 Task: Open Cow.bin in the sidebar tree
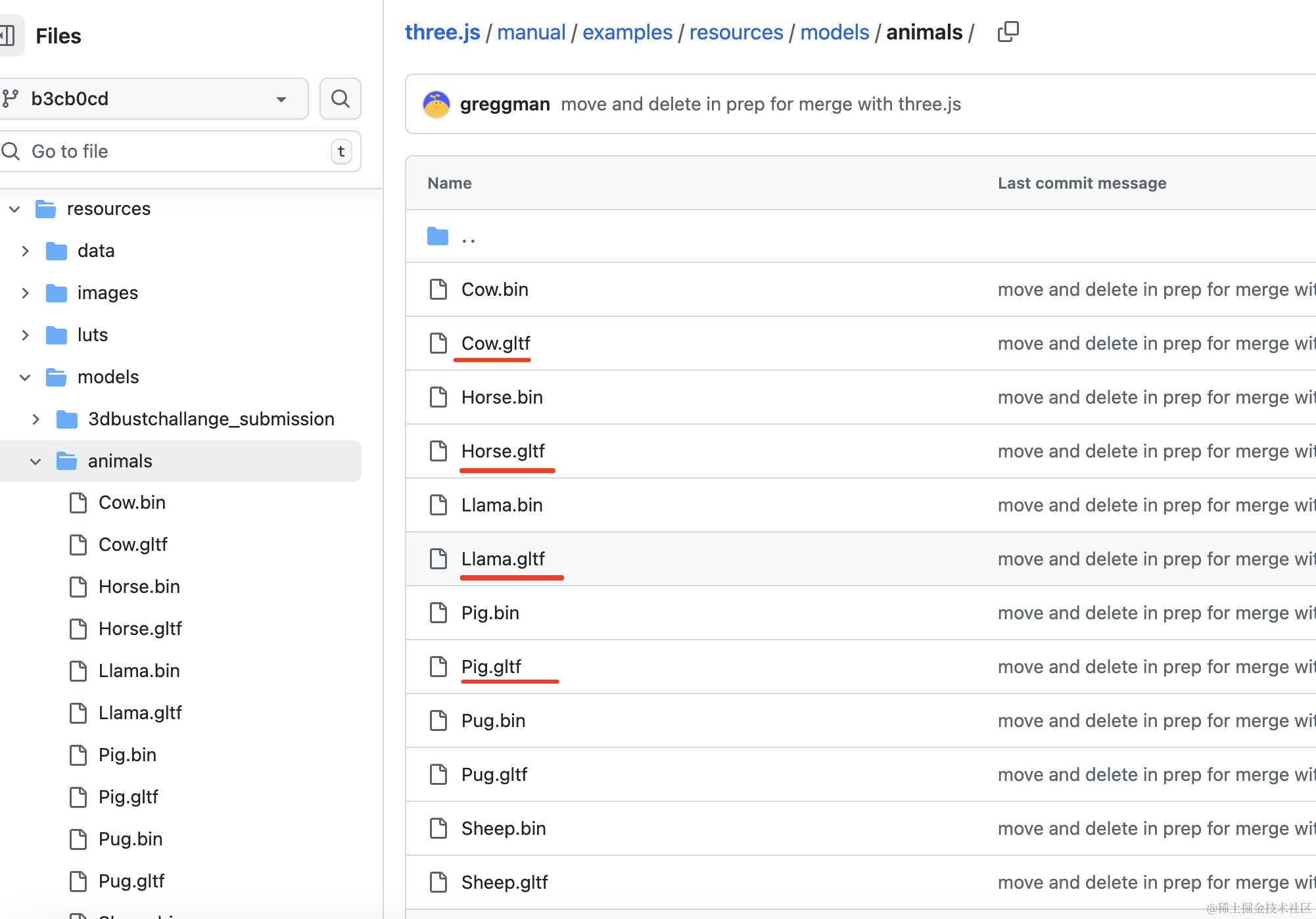coord(132,502)
